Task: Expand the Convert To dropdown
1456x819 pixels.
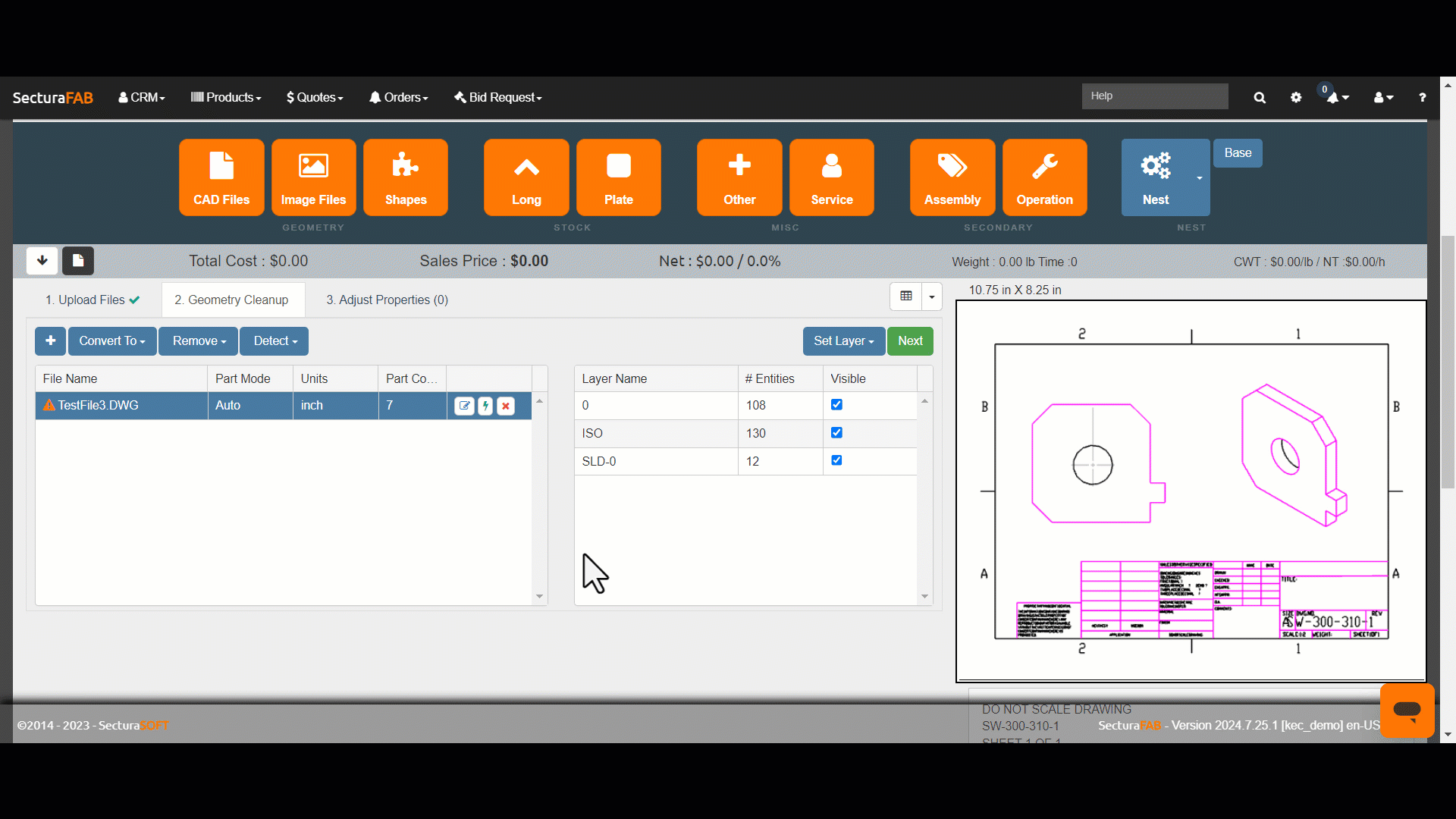Action: point(112,341)
